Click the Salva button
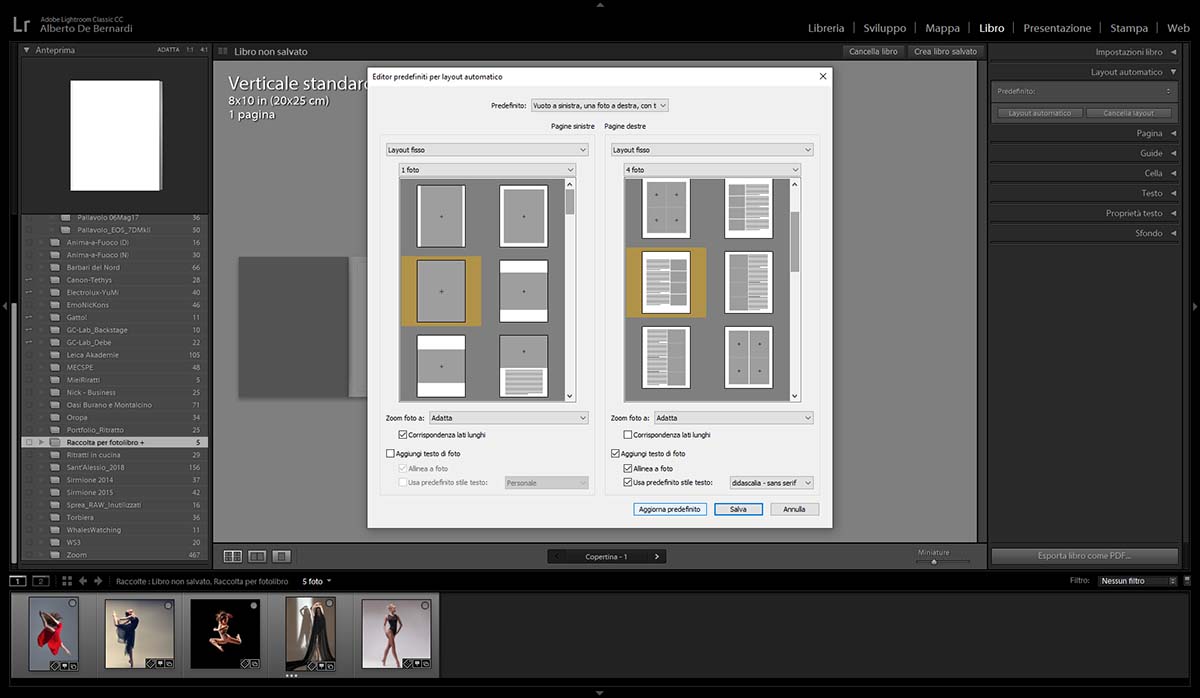The image size is (1200, 698). 738,509
